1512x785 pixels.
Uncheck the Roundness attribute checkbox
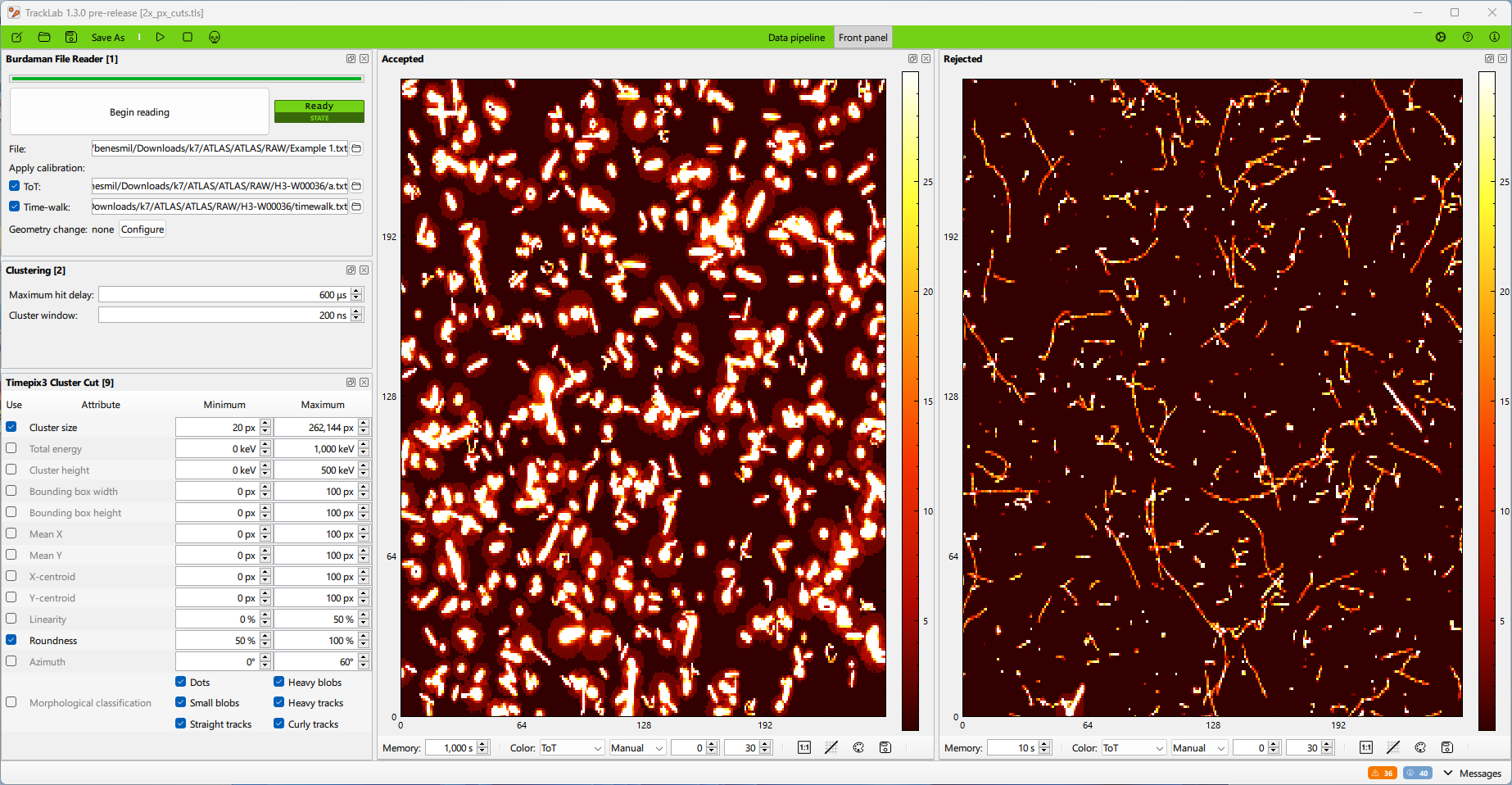pos(11,640)
